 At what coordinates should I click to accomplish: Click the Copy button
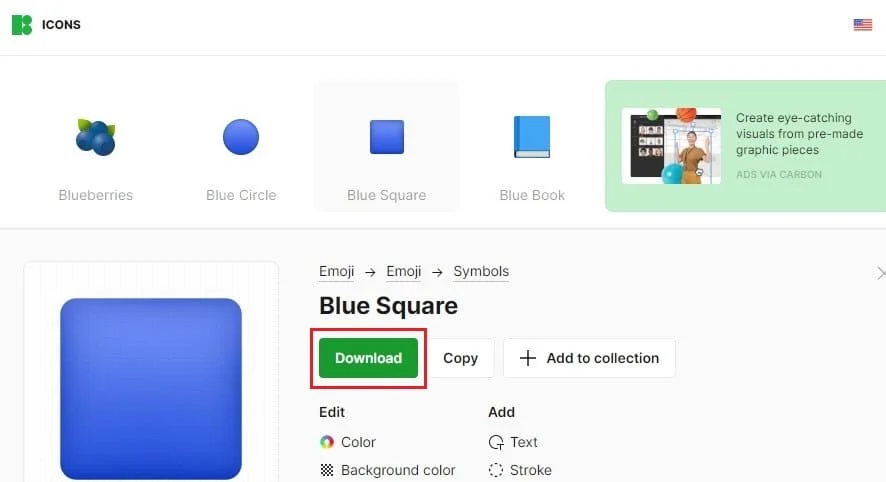click(x=461, y=358)
